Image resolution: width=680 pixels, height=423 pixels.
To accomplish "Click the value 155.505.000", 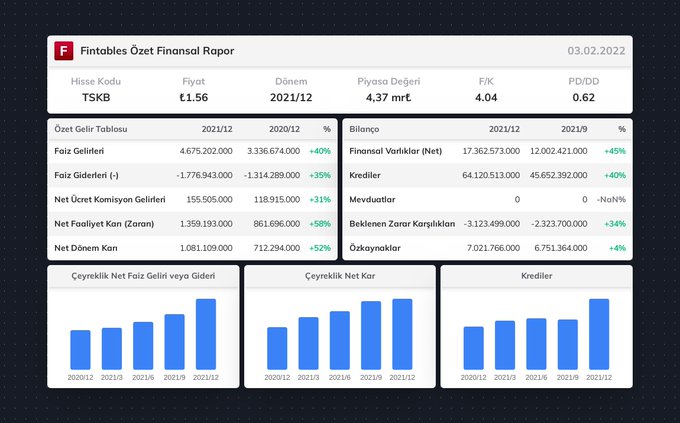I will 209,200.
